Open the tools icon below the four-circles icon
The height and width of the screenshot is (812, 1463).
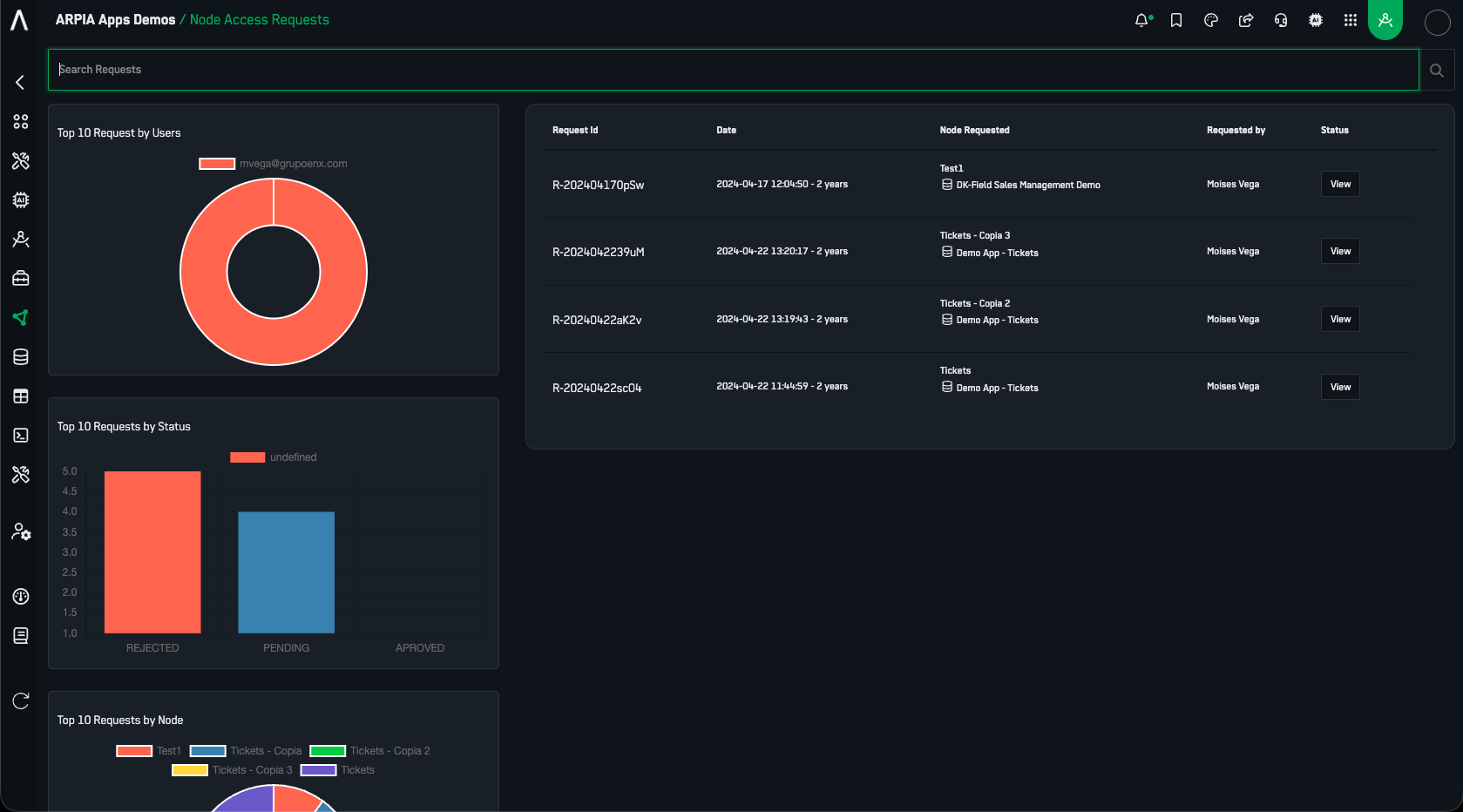coord(21,161)
